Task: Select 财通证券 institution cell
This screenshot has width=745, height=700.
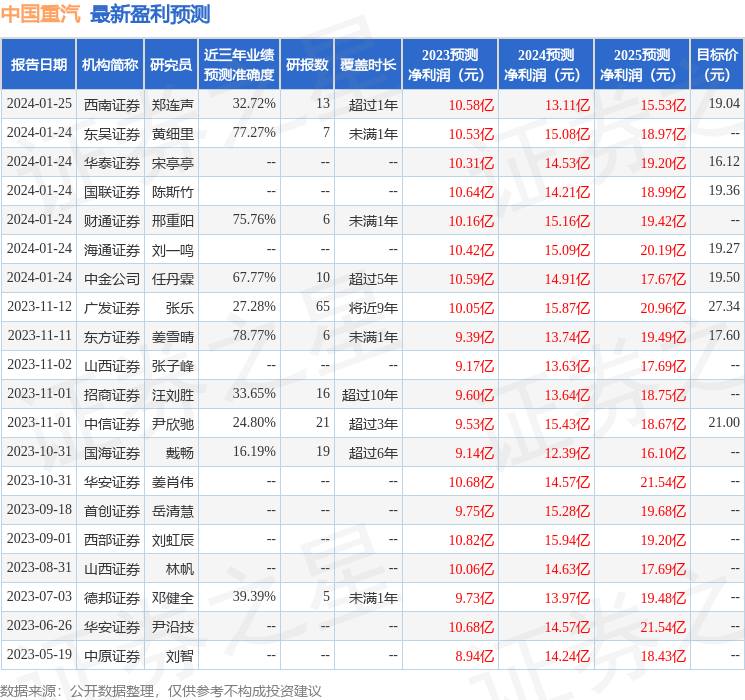Action: [112, 221]
